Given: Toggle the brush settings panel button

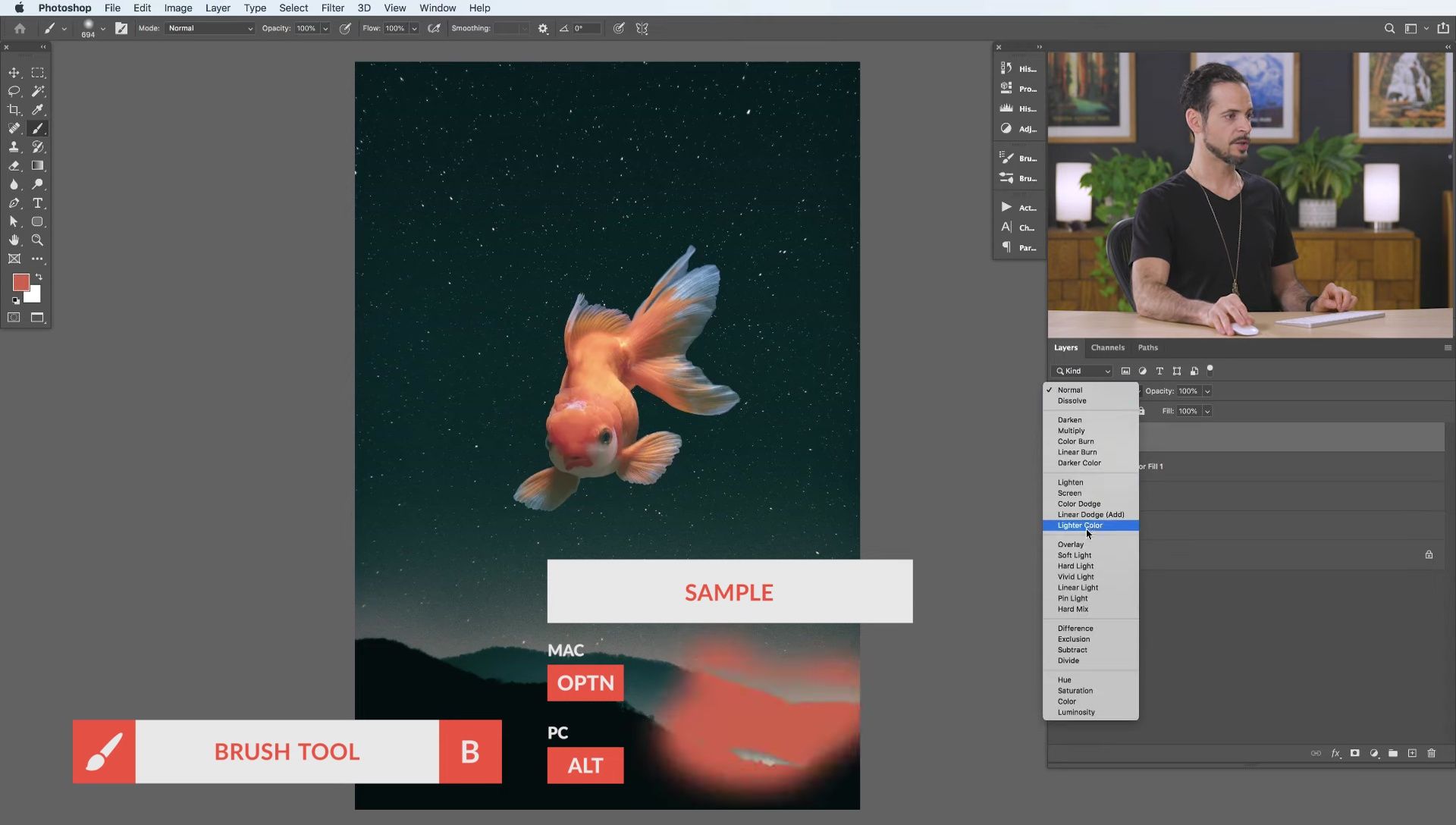Looking at the screenshot, I should 121,28.
